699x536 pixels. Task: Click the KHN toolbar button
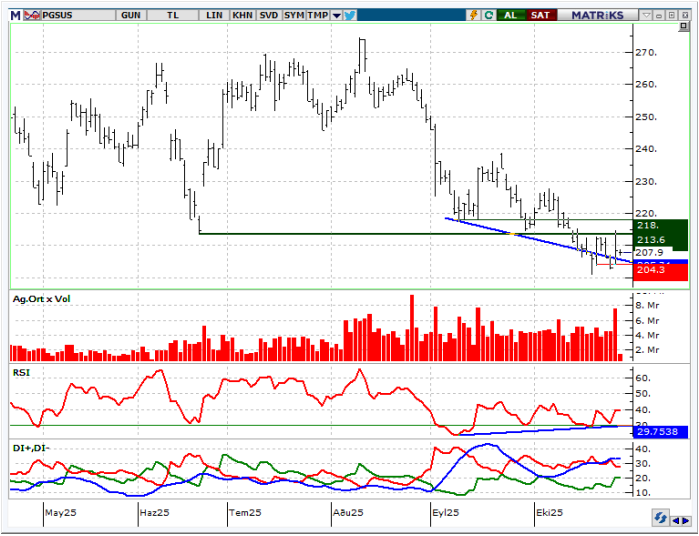(242, 15)
